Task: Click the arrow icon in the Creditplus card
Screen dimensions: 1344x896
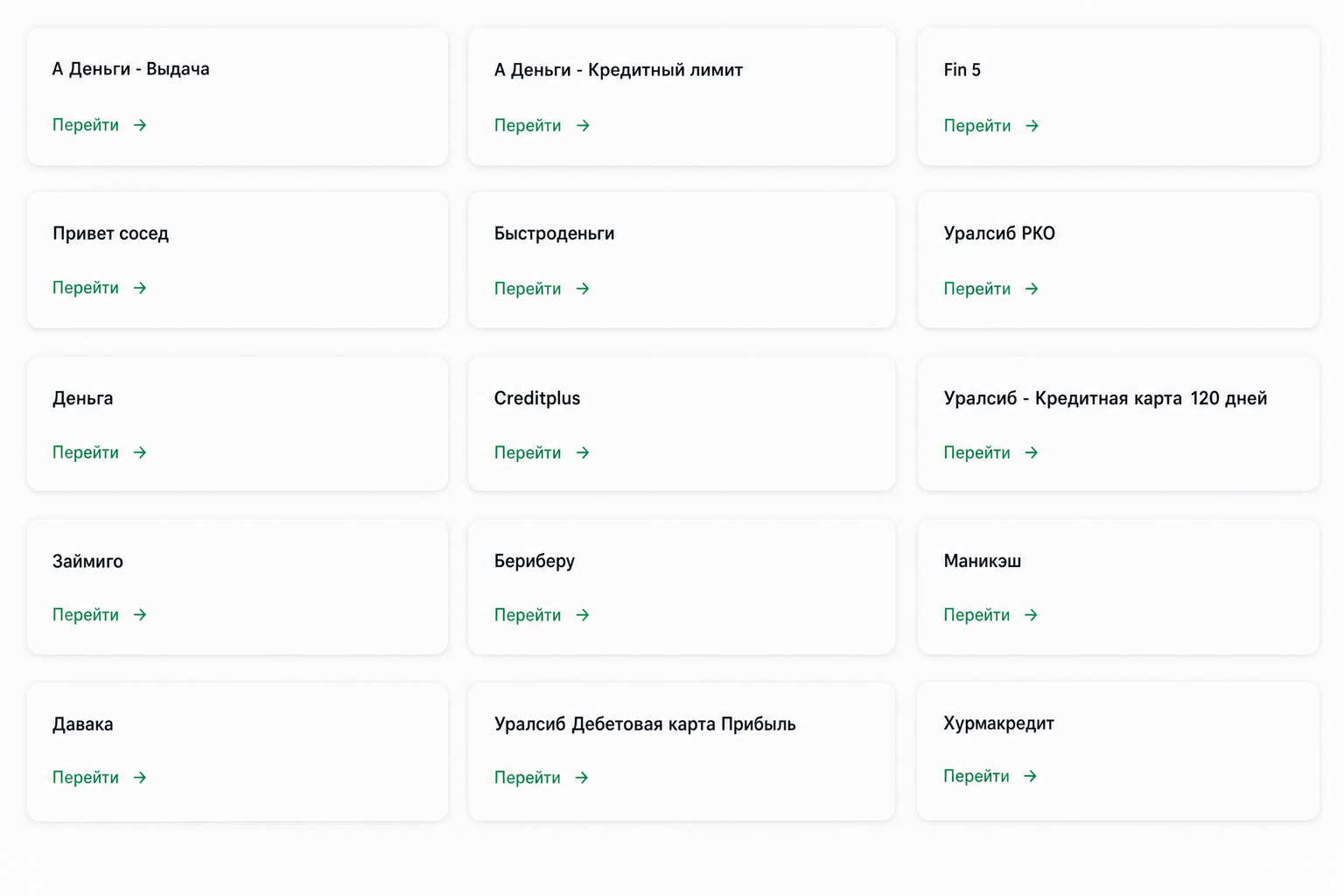Action: pos(583,452)
